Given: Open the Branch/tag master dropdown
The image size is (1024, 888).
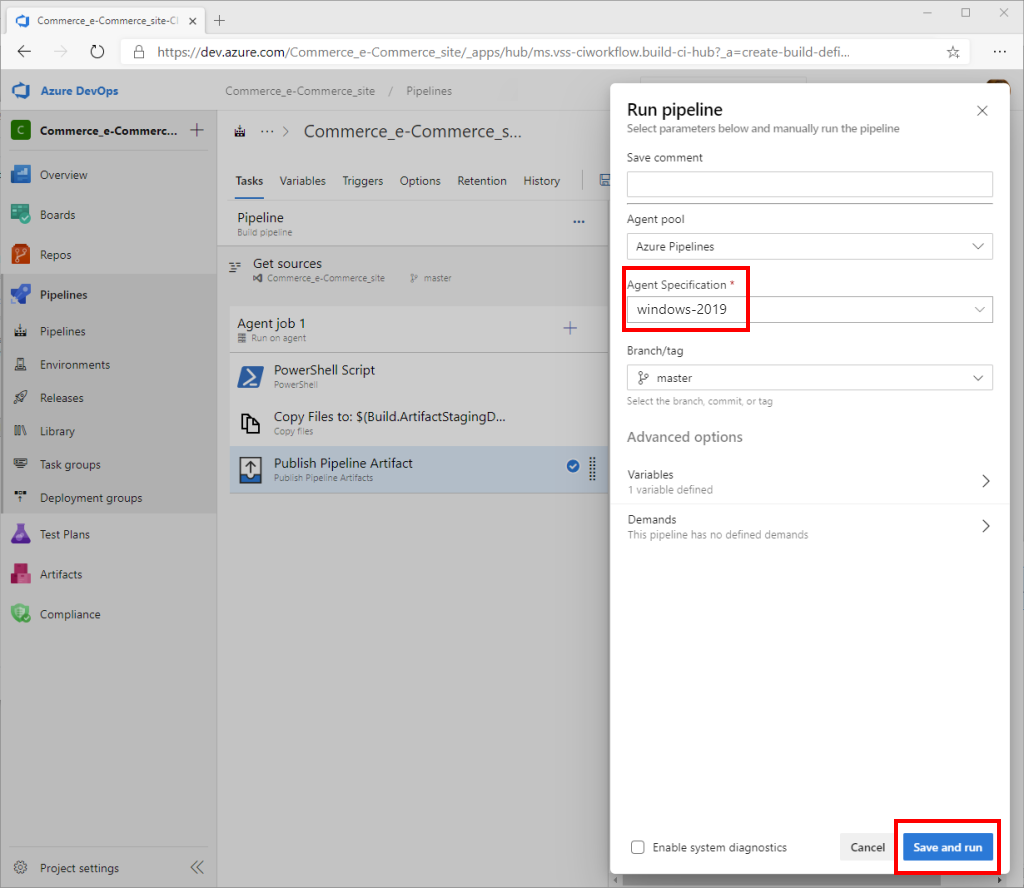Looking at the screenshot, I should pyautogui.click(x=809, y=378).
